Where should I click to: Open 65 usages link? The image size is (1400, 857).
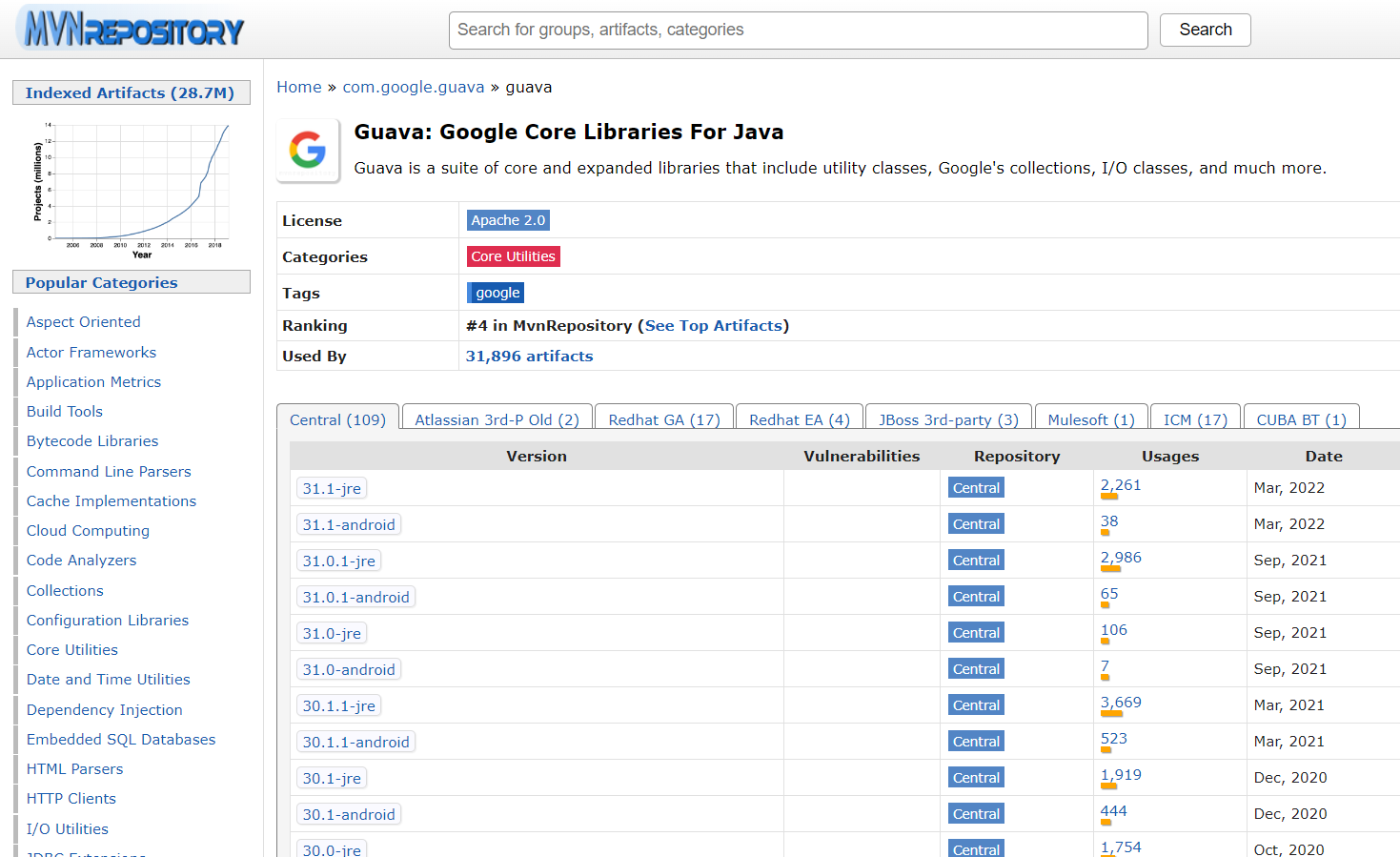(x=1109, y=594)
